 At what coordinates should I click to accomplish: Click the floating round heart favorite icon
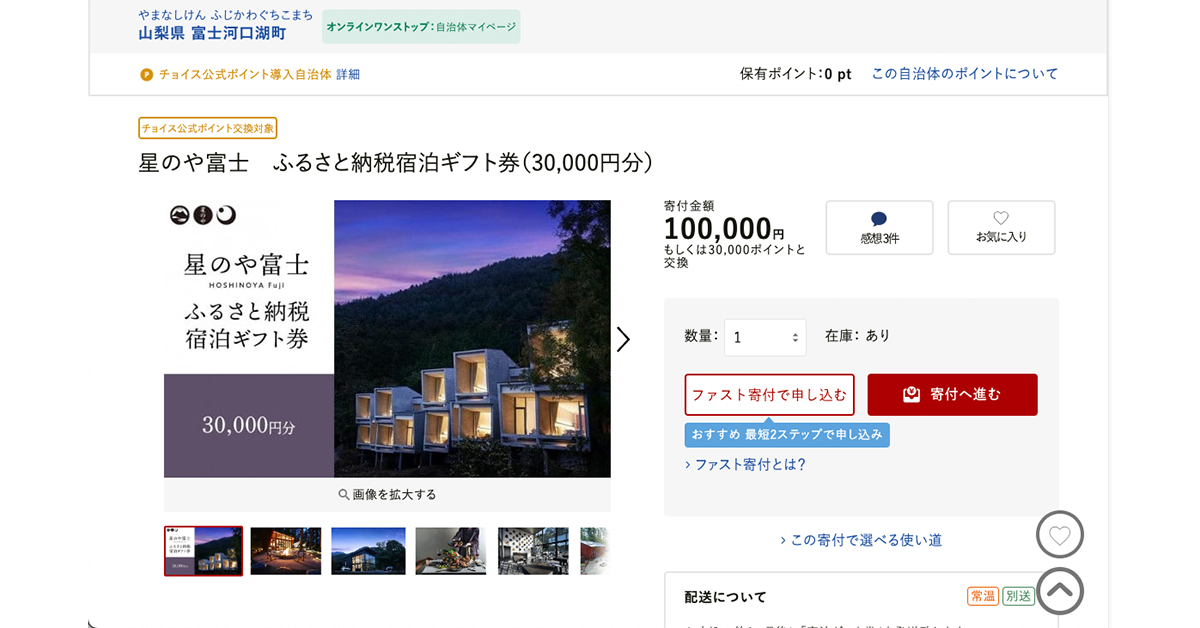(x=1060, y=535)
